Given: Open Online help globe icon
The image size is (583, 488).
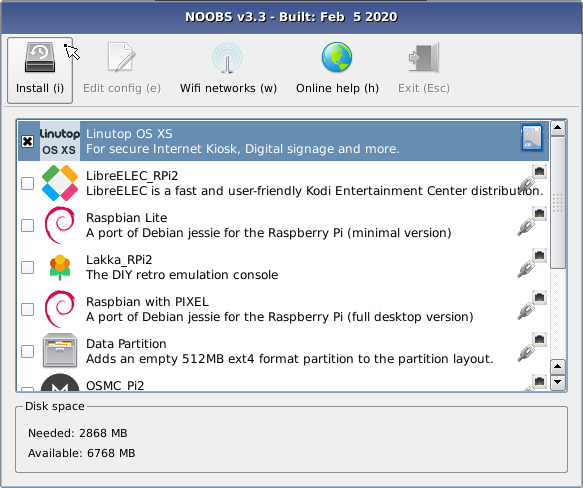Looking at the screenshot, I should click(337, 57).
